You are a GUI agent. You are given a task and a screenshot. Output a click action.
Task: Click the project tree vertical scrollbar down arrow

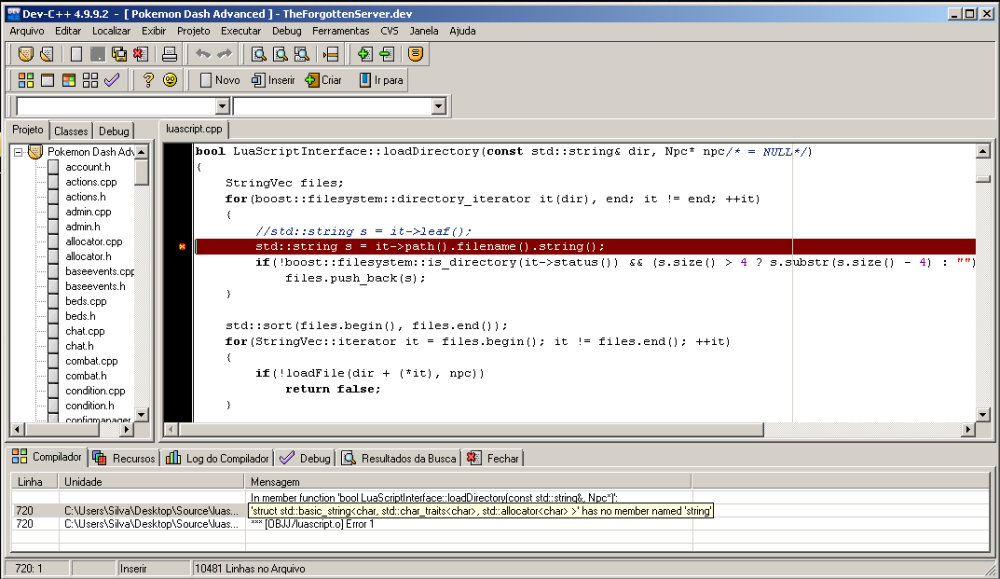pos(142,415)
